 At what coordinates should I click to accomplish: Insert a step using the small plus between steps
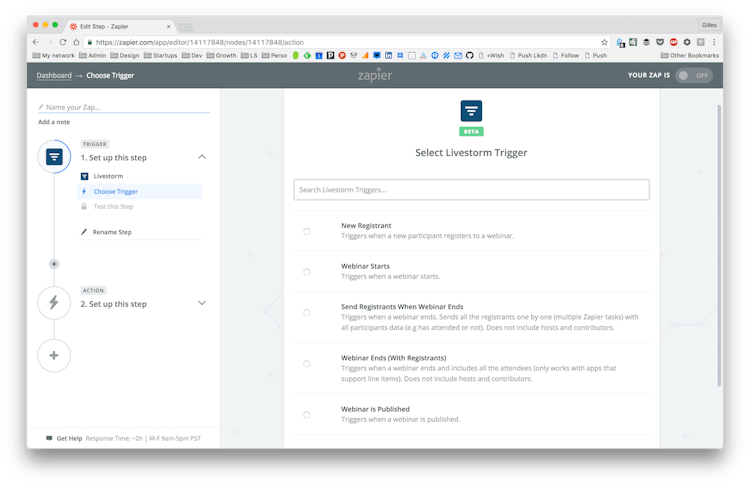[54, 264]
